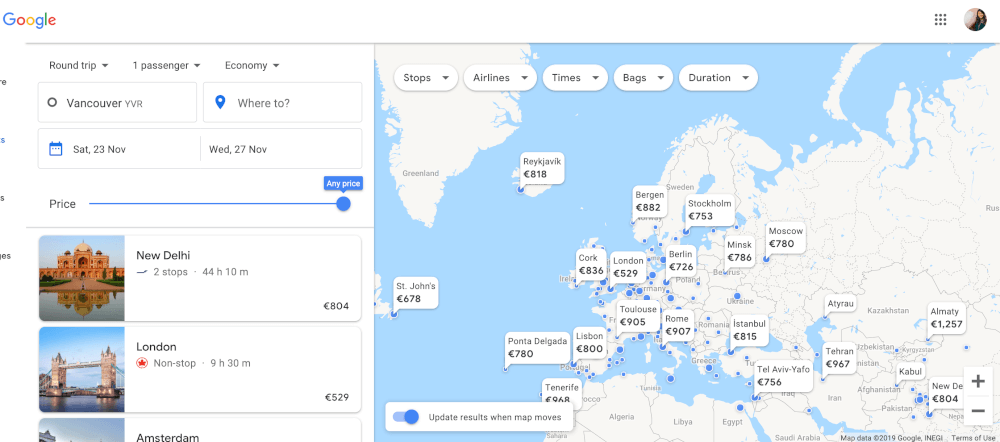Select the Rome €907 map marker

tap(677, 325)
